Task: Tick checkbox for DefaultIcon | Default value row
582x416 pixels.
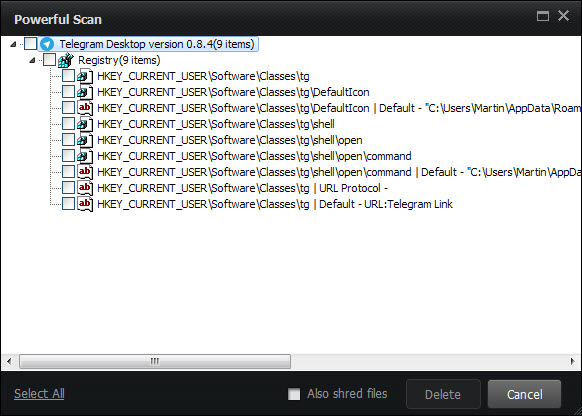Action: click(x=68, y=108)
